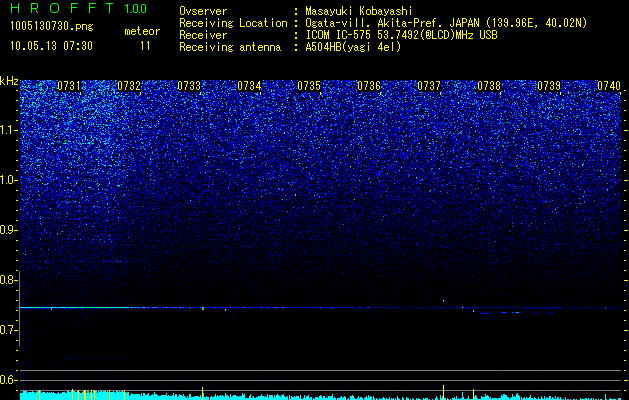Click the 0736 time marker

(369, 85)
